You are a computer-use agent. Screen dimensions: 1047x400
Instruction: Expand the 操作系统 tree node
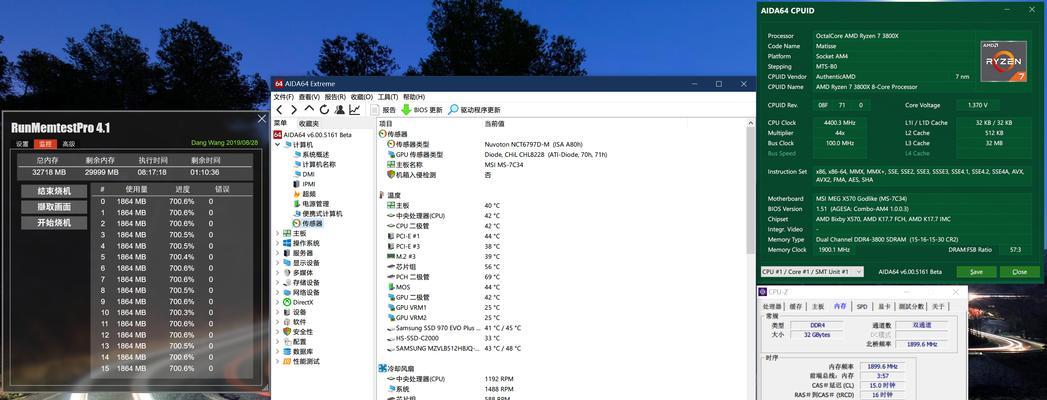(278, 243)
